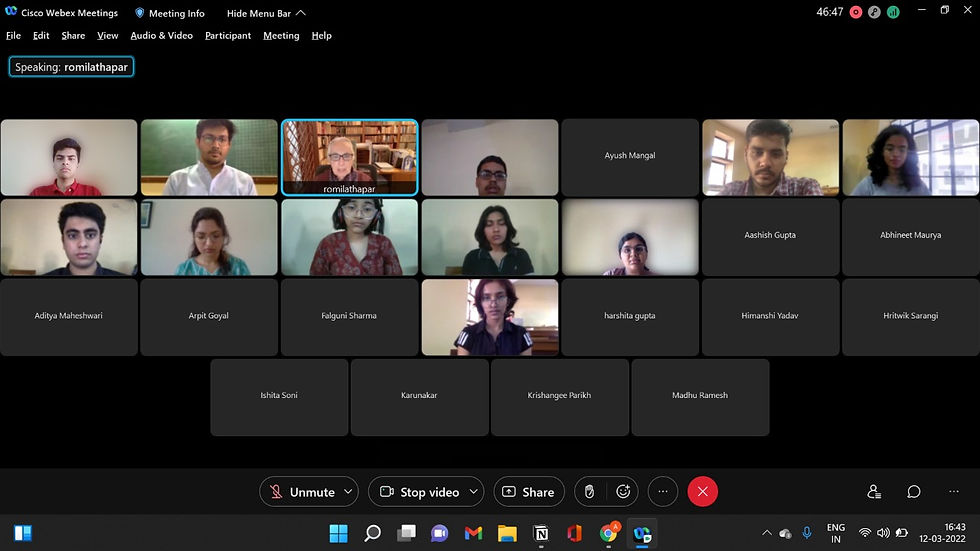Open taskbar Search magnifier icon
Screen dimensions: 980x551
(x=372, y=534)
